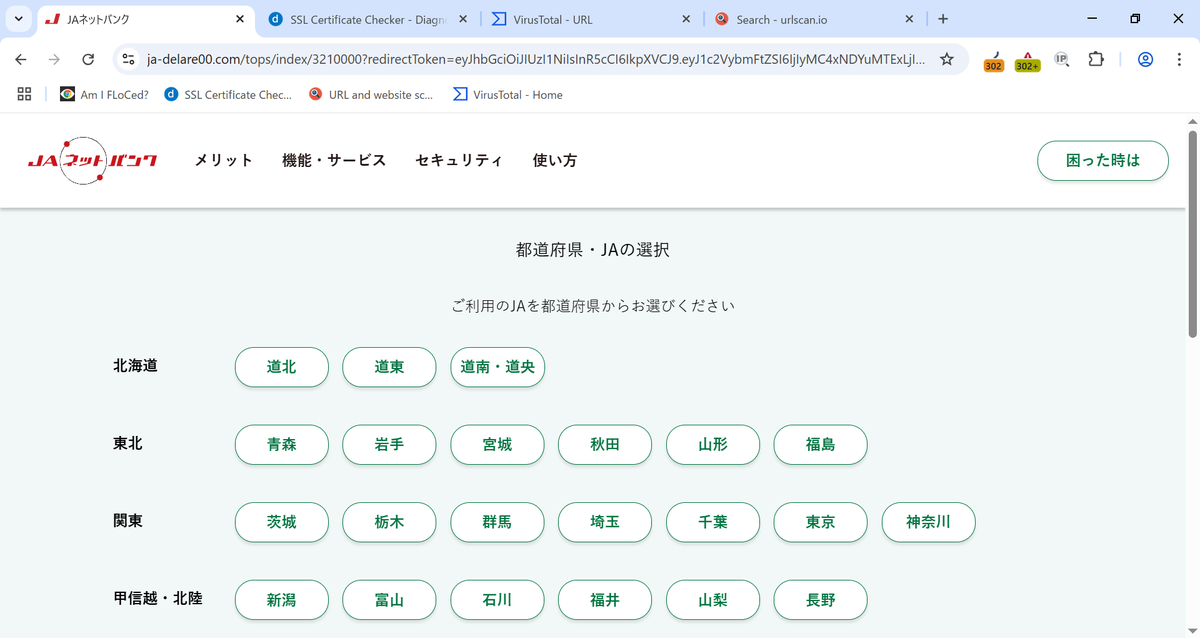Click the 困った時は button
The height and width of the screenshot is (638, 1200).
[x=1102, y=161]
